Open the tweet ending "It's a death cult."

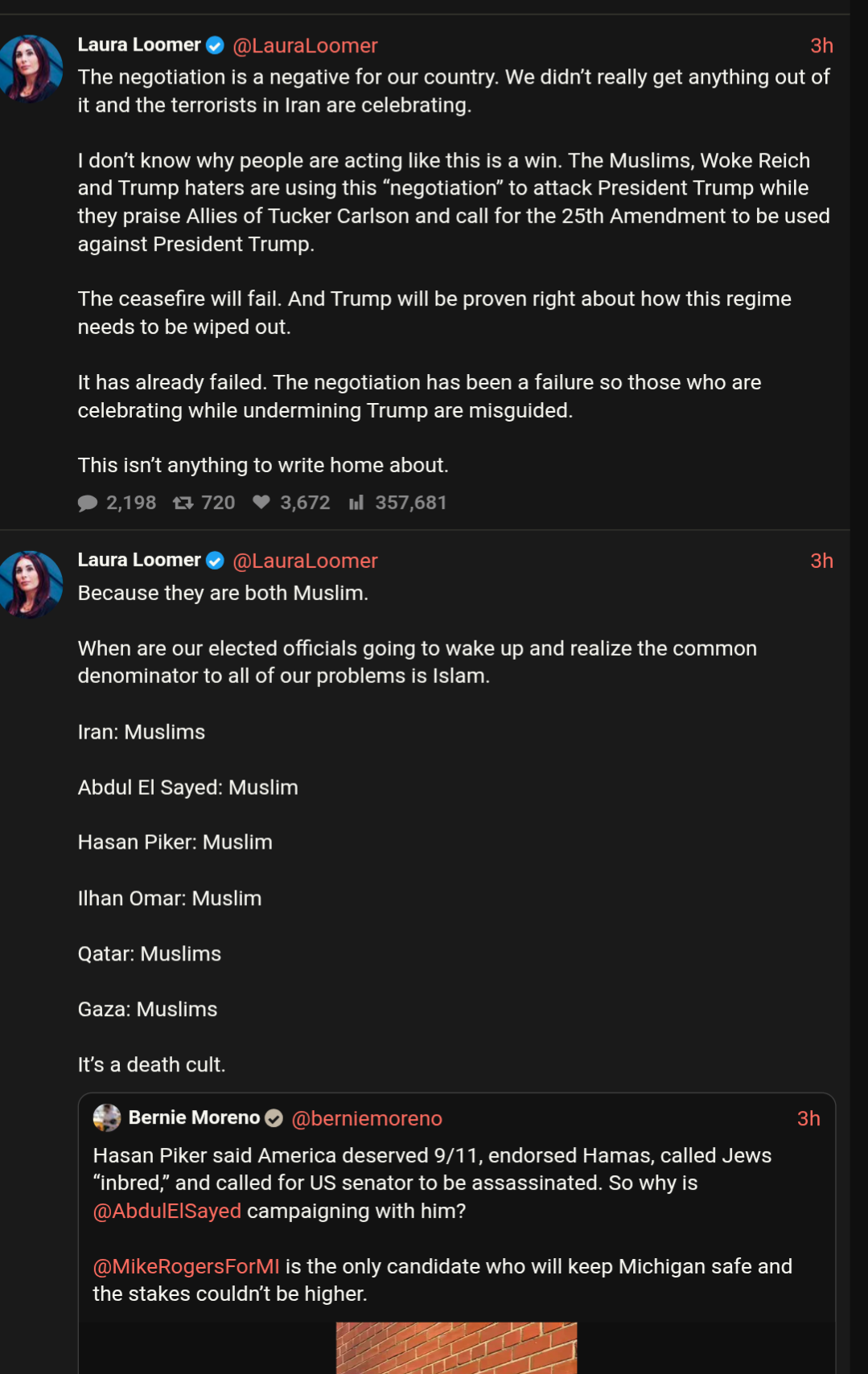point(151,1064)
